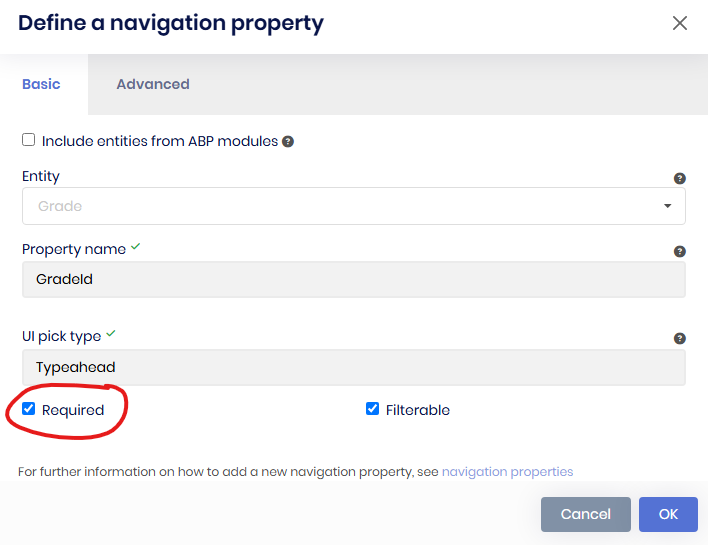Click the help icon beside ABP modules
The image size is (708, 545).
click(288, 142)
